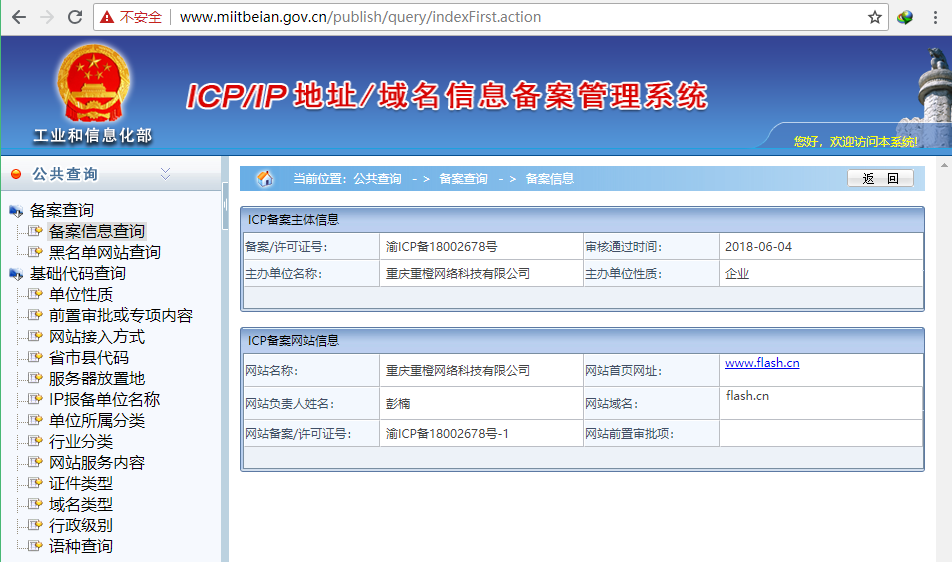Open the www.flash.cn link
952x562 pixels.
(762, 363)
